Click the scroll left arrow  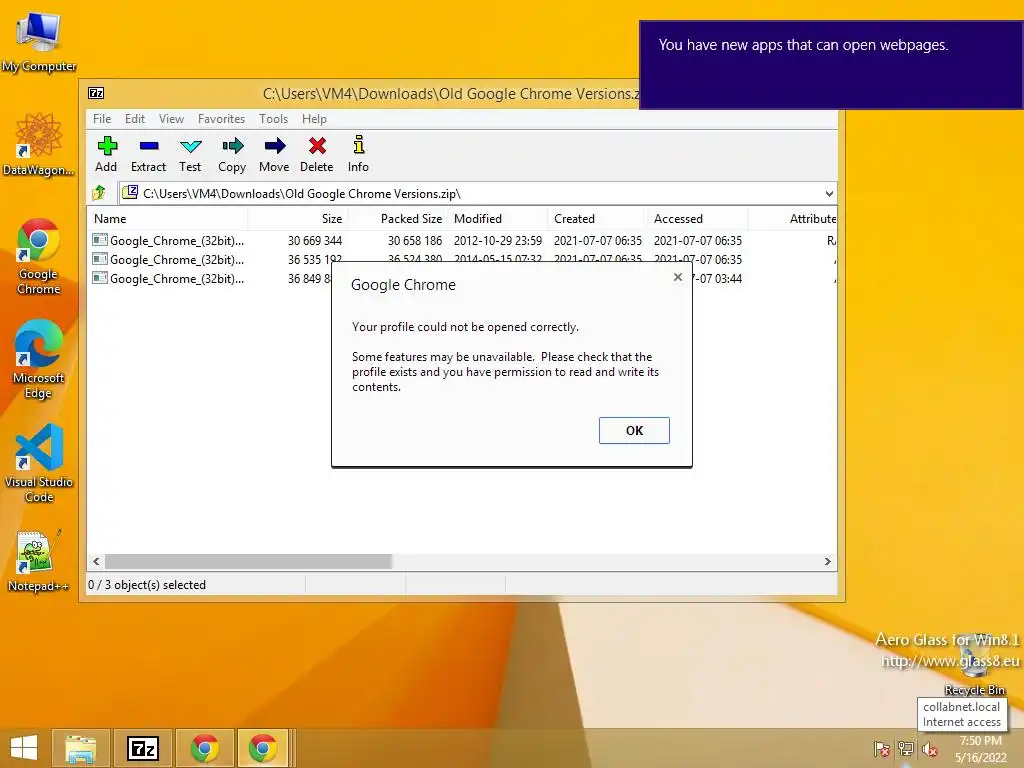96,562
